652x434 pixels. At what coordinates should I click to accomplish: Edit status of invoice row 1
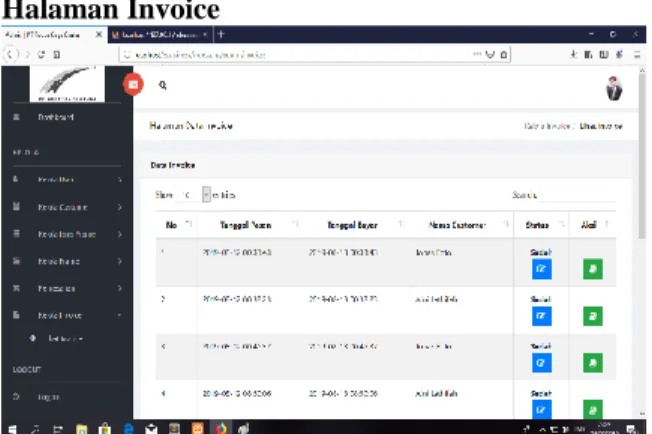(541, 269)
